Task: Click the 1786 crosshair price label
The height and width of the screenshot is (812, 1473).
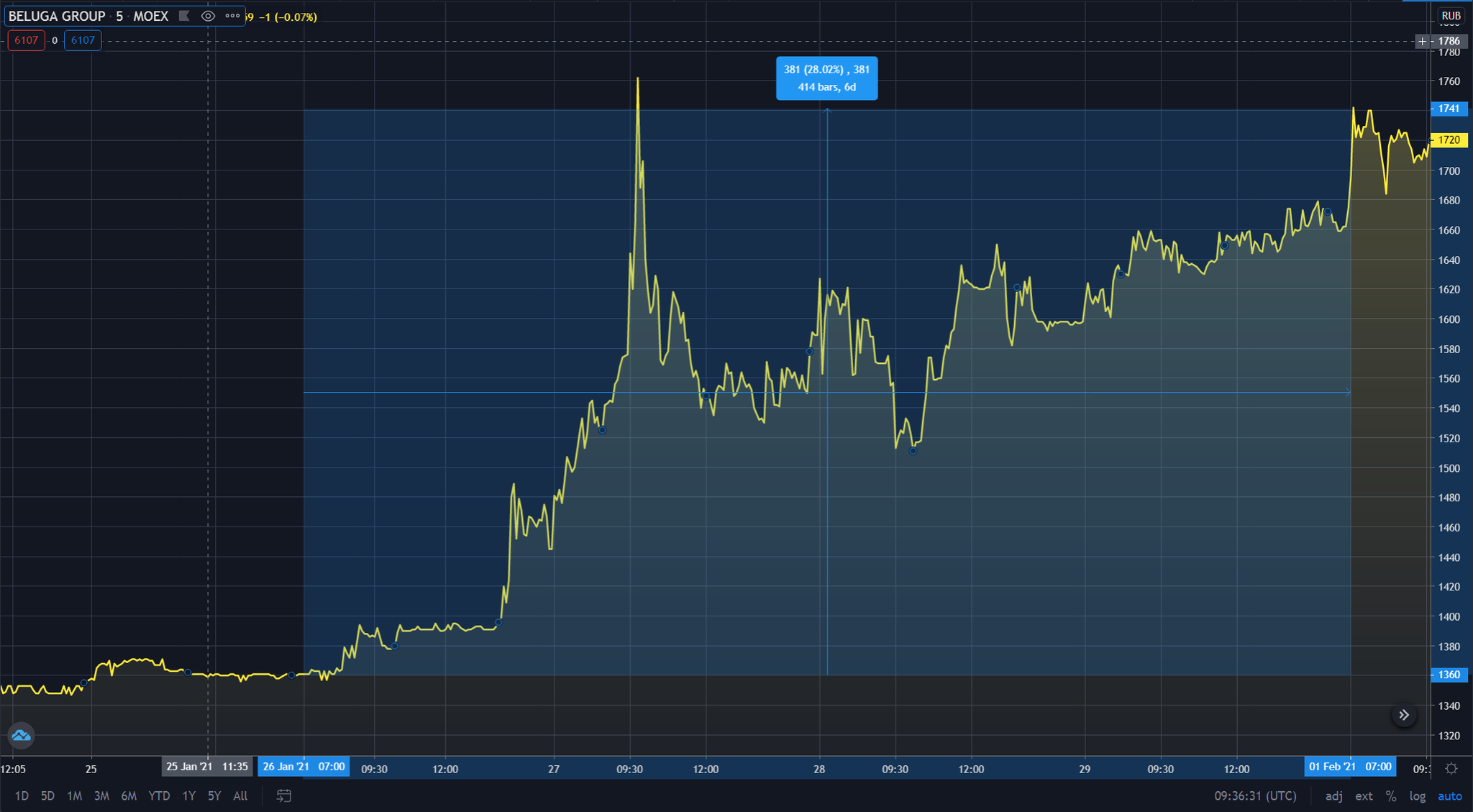Action: [x=1449, y=41]
